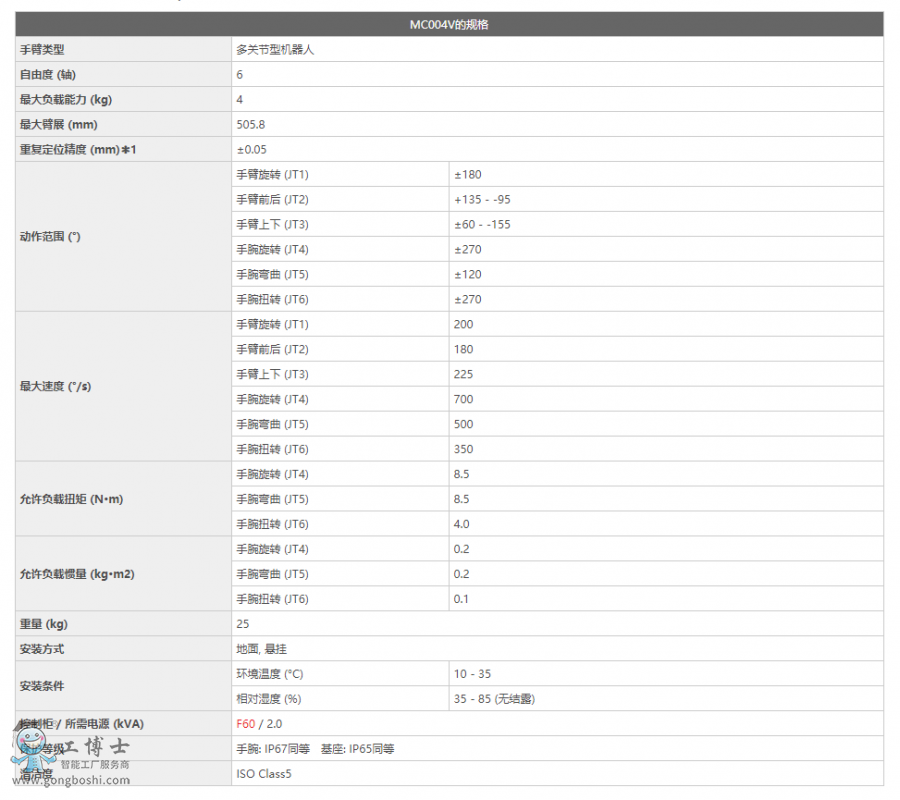Select the 700 max speed value
The height and width of the screenshot is (800, 900).
click(463, 399)
